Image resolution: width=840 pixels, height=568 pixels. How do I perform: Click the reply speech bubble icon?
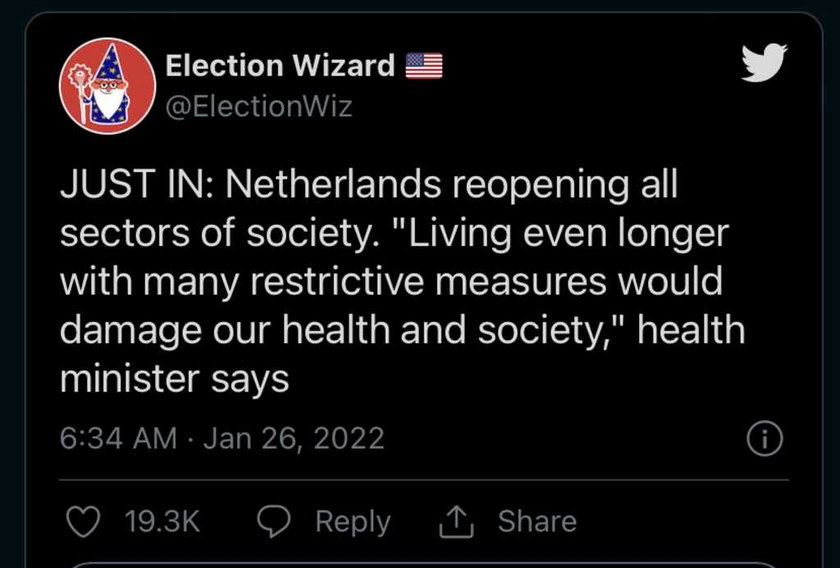[274, 521]
